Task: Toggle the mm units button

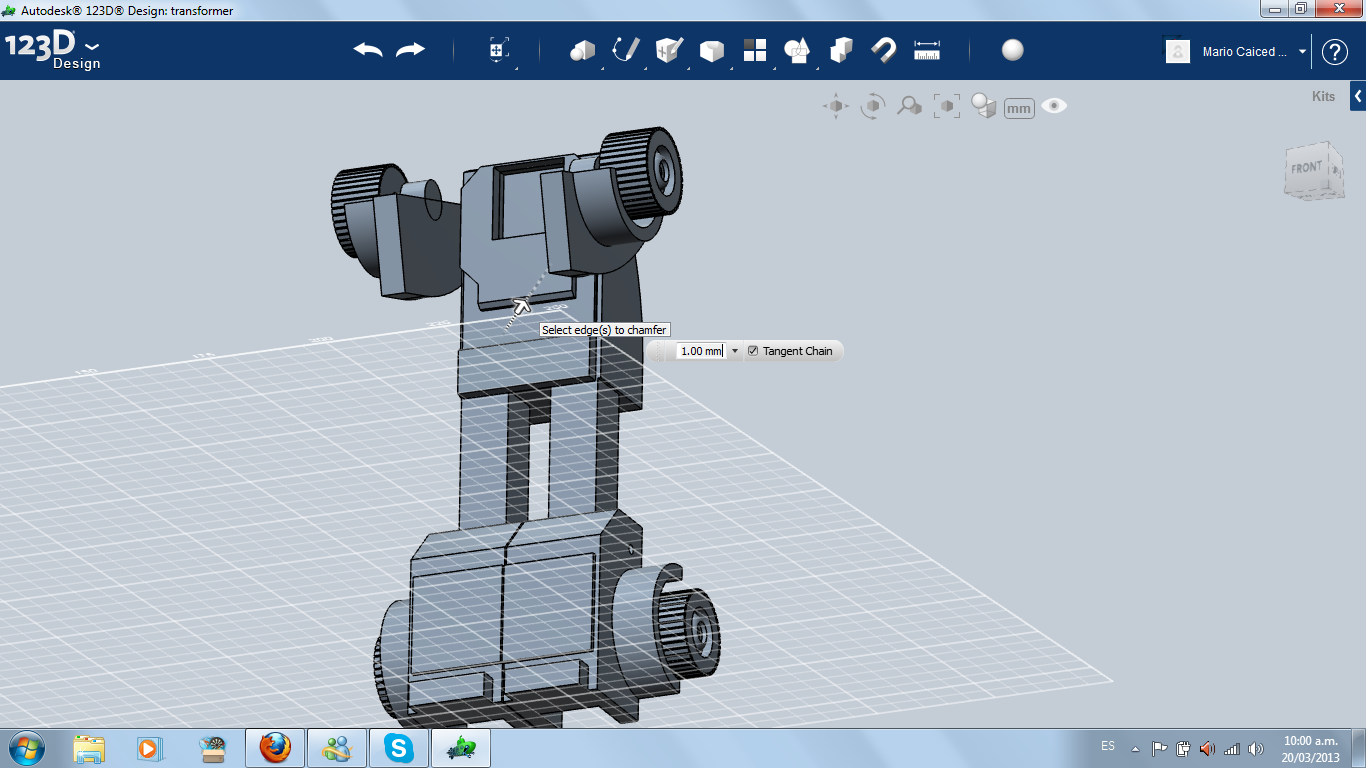Action: [x=1019, y=108]
